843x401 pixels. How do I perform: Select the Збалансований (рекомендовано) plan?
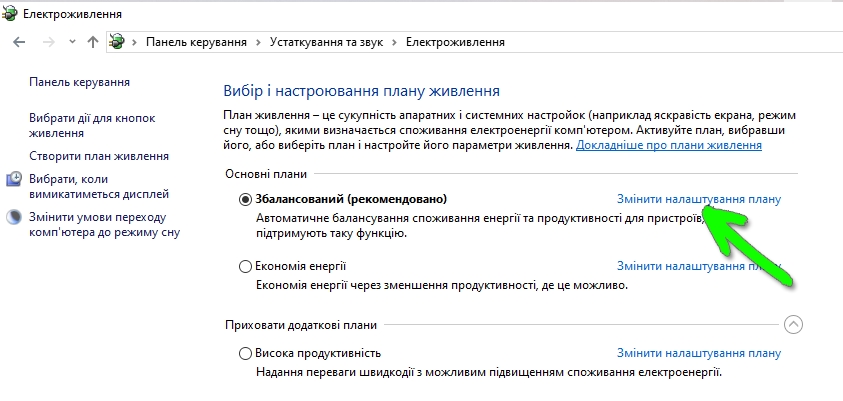click(x=246, y=199)
